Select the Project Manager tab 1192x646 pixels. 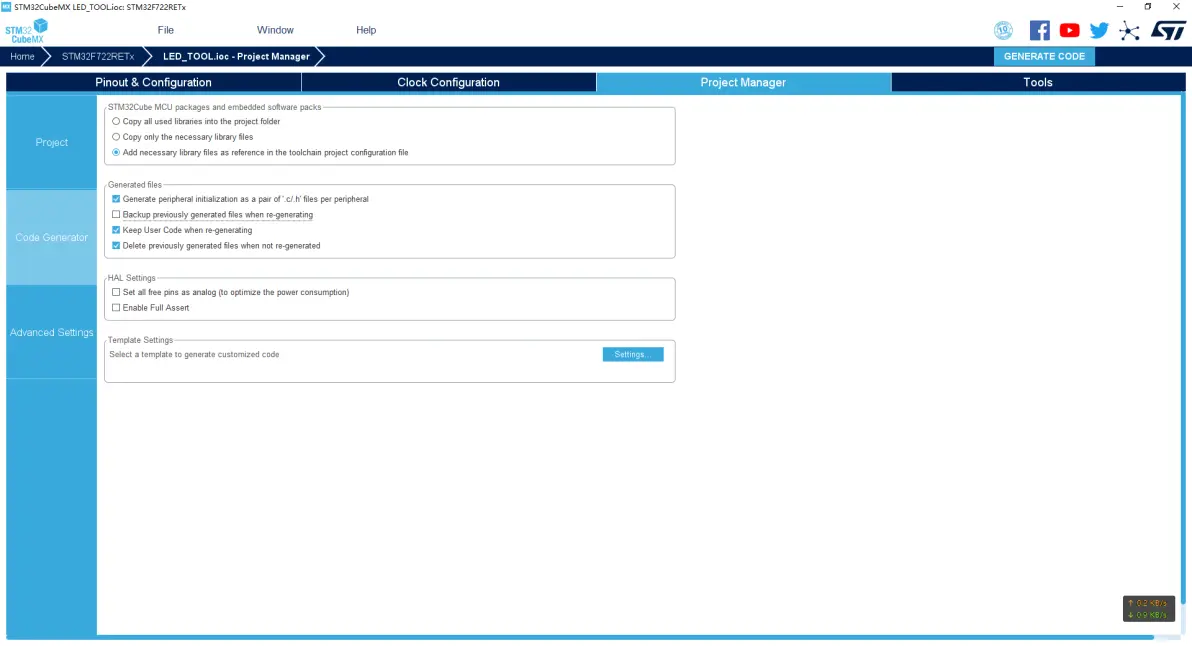tap(743, 82)
